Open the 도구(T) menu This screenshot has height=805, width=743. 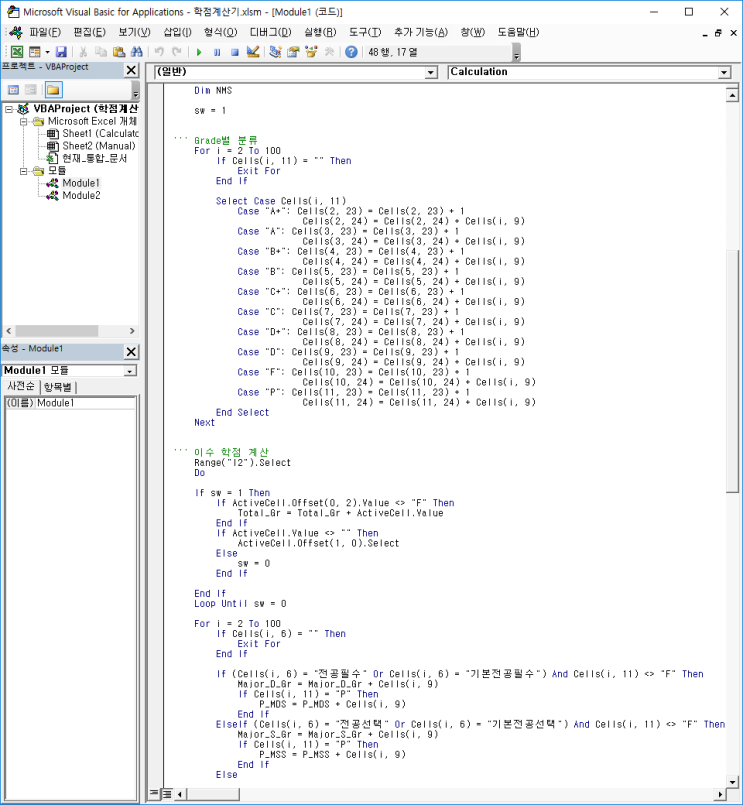[365, 32]
